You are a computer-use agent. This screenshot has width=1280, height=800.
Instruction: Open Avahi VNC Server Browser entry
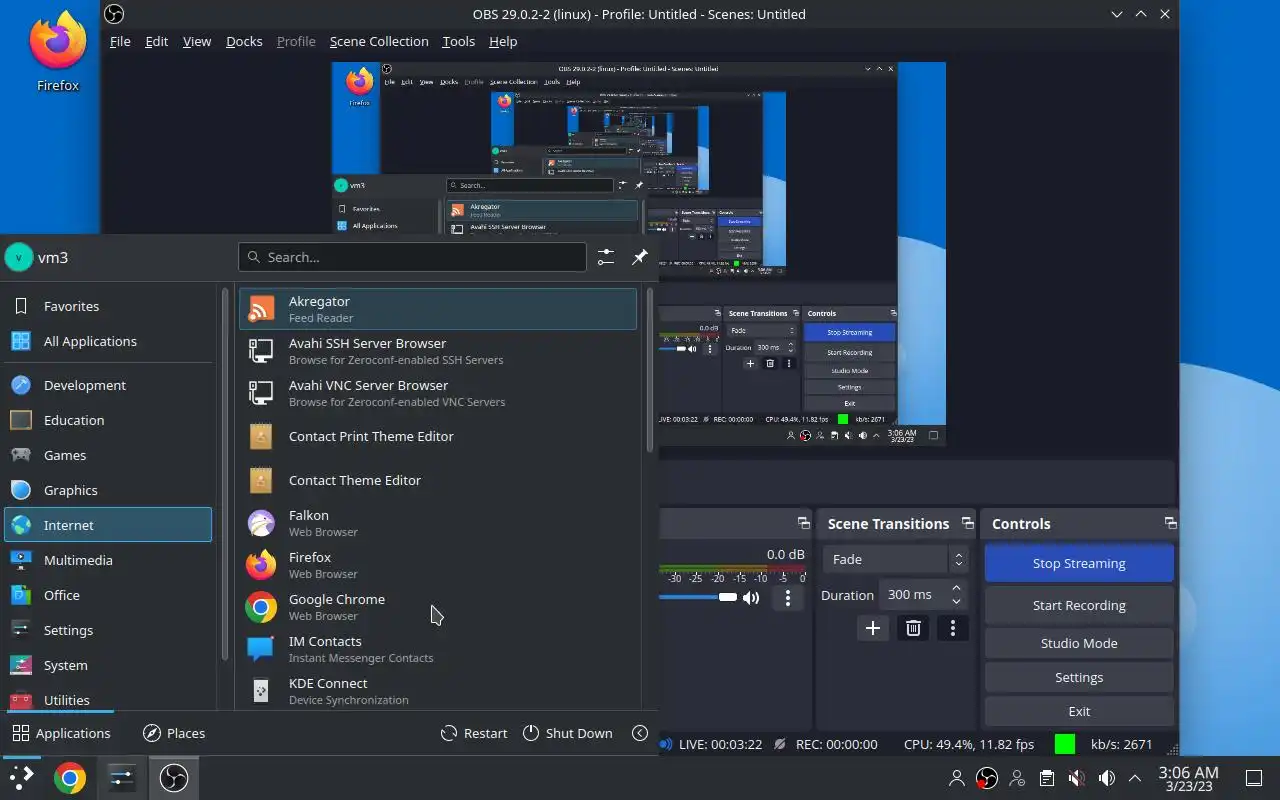(x=438, y=393)
